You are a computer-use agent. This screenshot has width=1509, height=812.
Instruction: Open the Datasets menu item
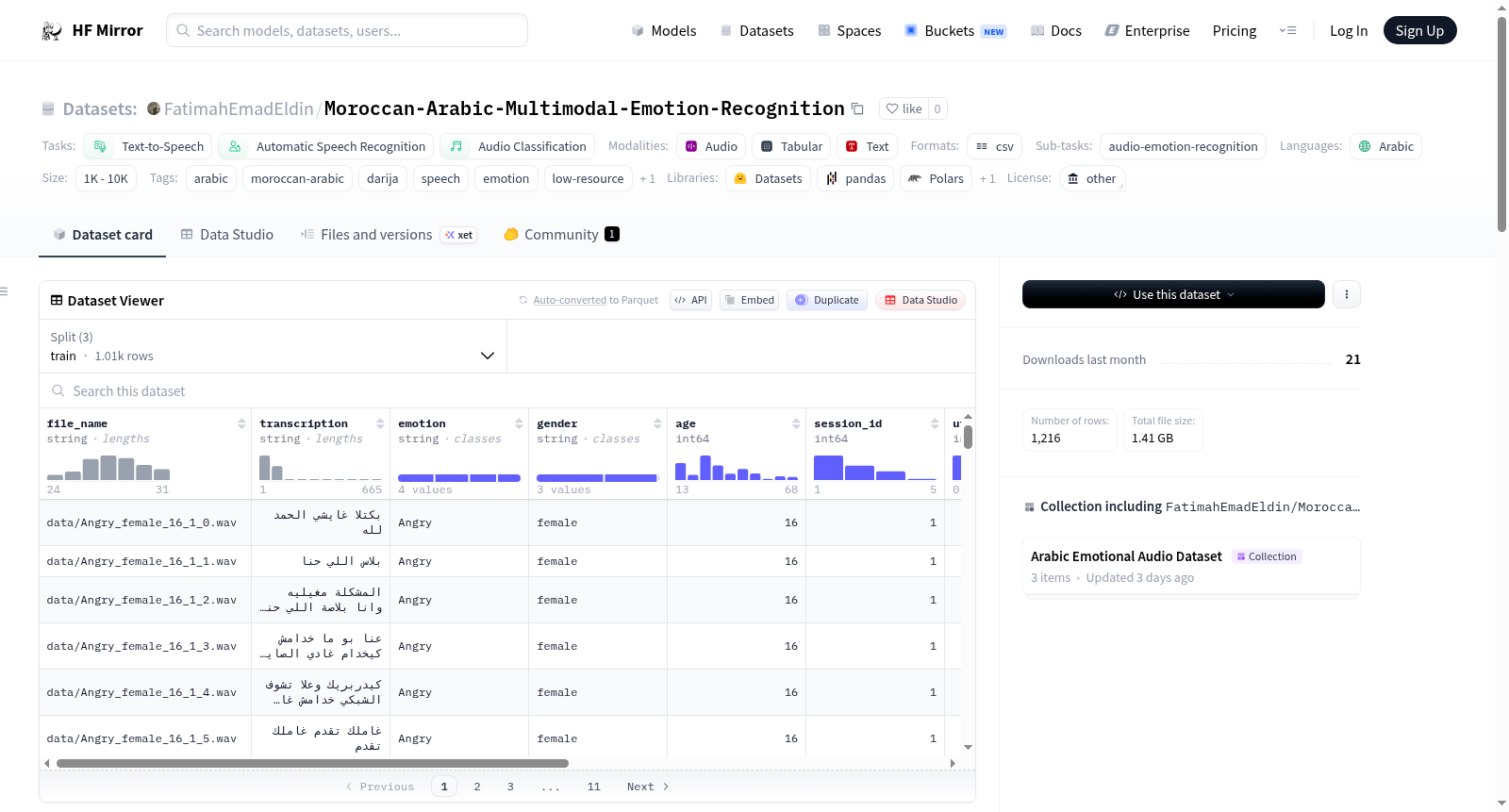pyautogui.click(x=756, y=31)
